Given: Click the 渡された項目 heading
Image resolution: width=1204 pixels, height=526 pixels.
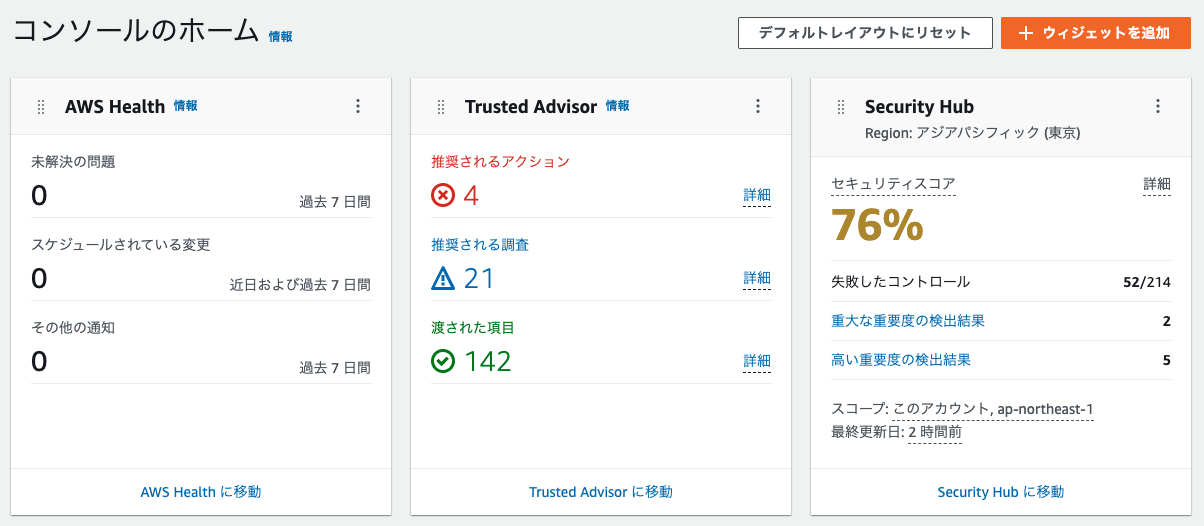Looking at the screenshot, I should coord(473,328).
